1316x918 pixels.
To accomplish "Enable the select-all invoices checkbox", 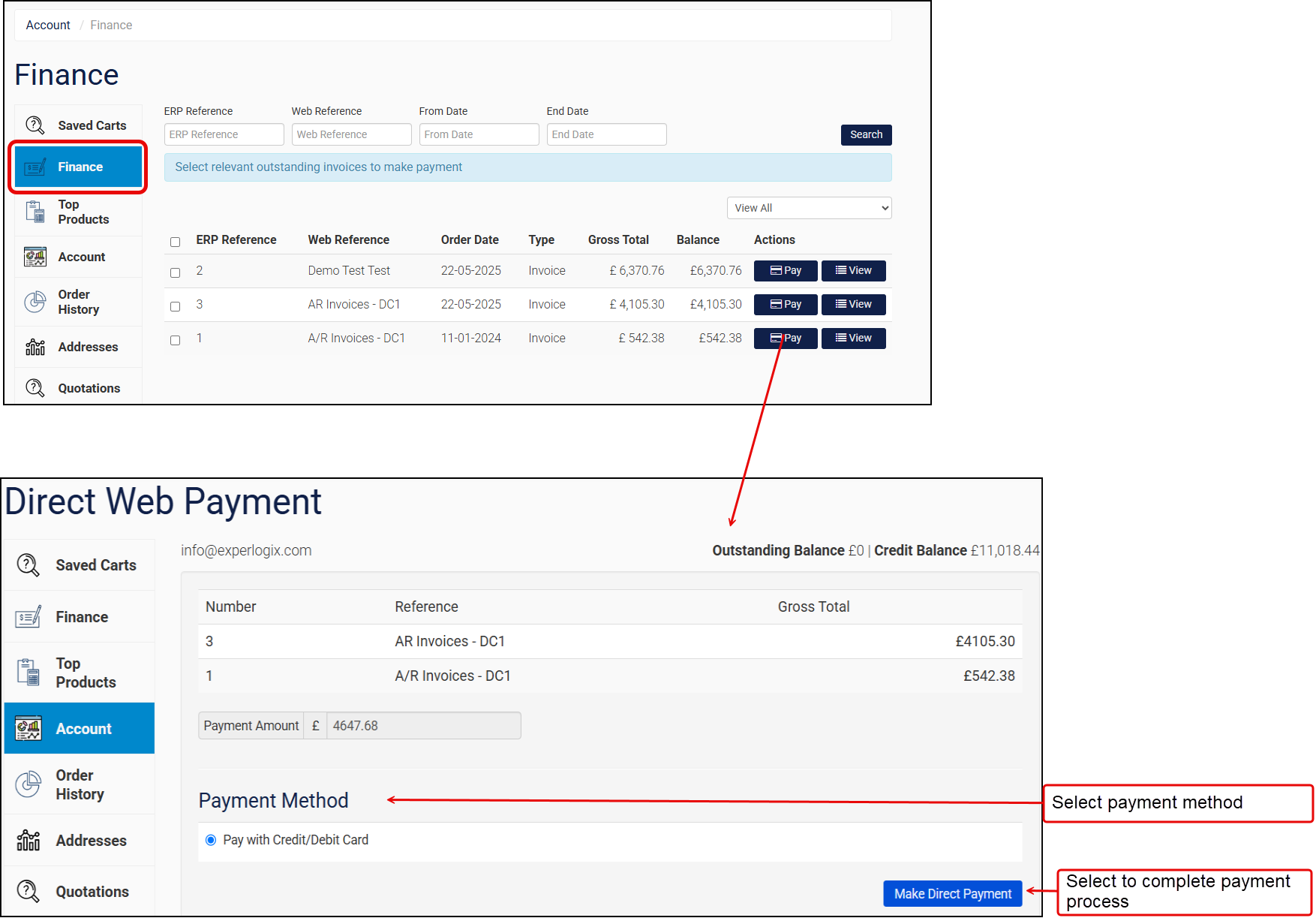I will (x=175, y=242).
